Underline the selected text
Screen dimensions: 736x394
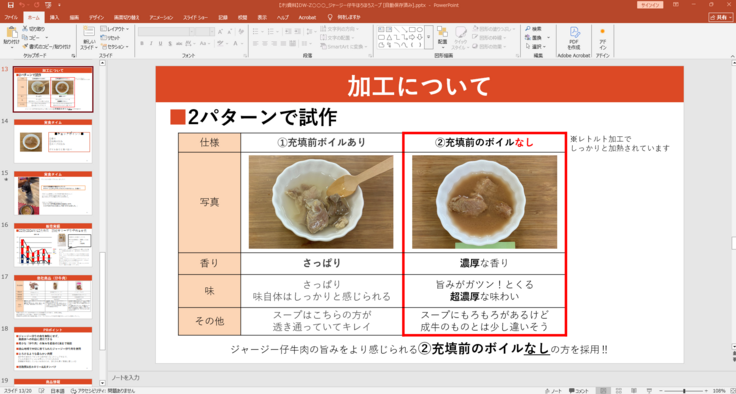point(161,43)
